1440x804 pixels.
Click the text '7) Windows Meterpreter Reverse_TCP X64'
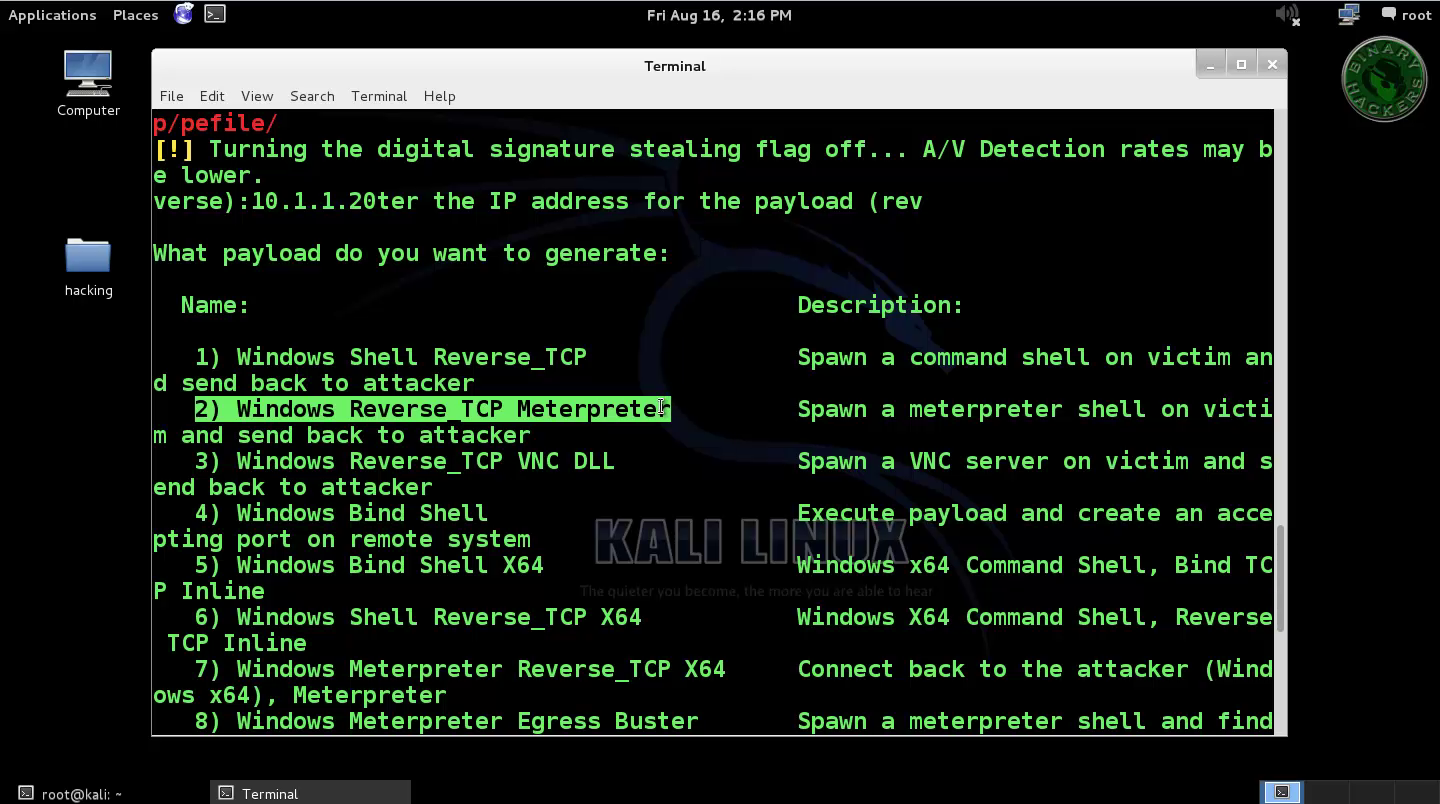point(460,669)
